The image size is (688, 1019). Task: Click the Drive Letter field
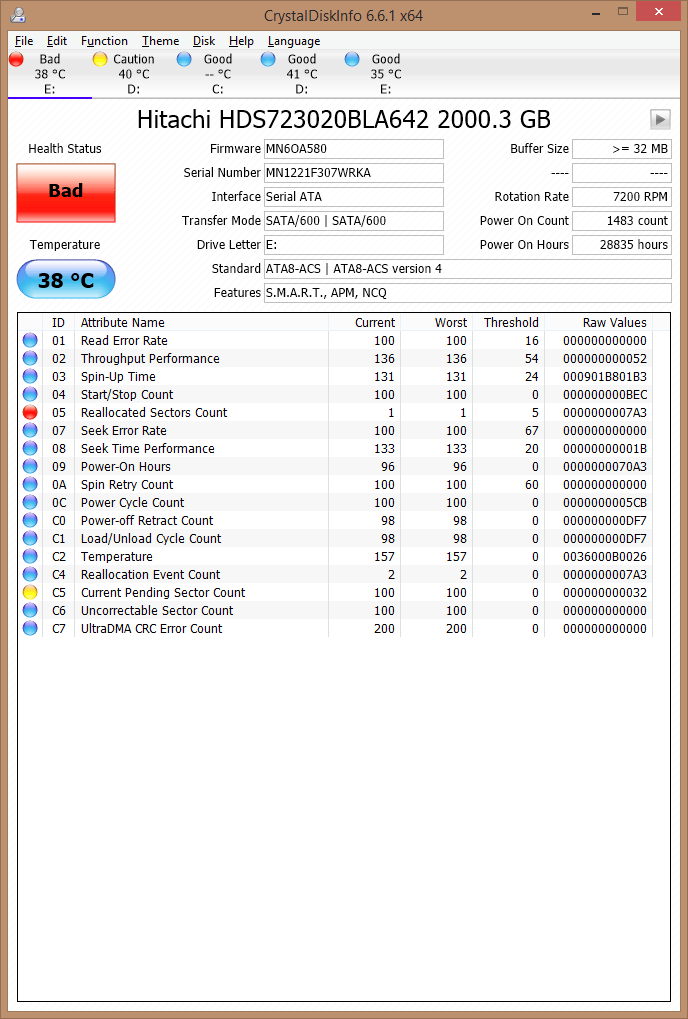coord(353,245)
